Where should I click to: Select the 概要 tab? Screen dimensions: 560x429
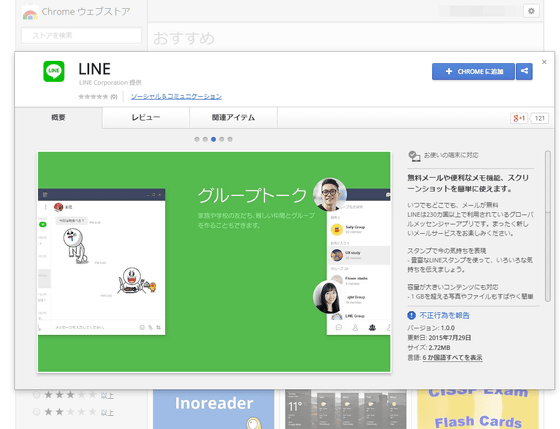coord(58,118)
